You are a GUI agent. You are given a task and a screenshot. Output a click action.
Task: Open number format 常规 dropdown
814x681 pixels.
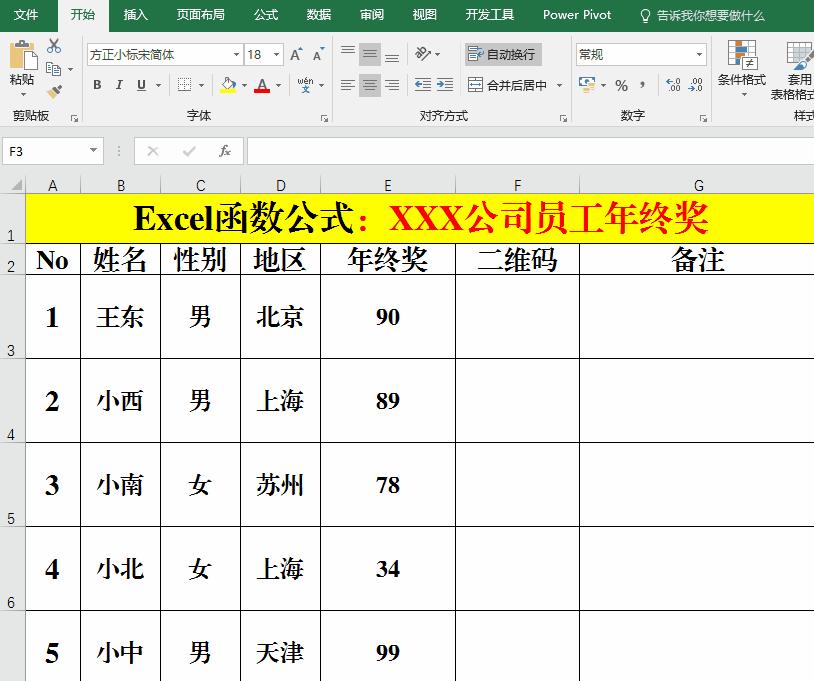pos(699,55)
